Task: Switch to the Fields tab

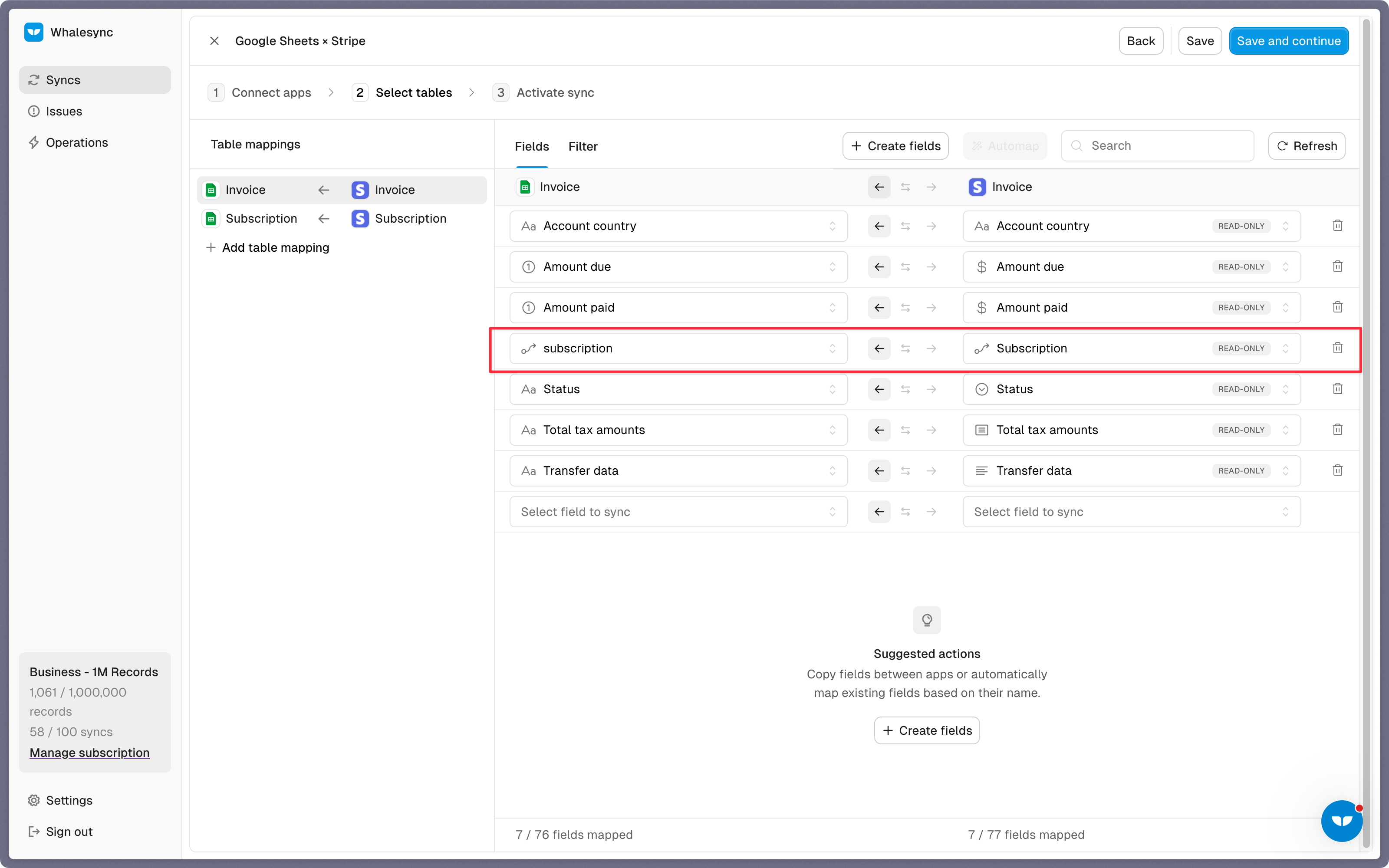Action: tap(531, 146)
